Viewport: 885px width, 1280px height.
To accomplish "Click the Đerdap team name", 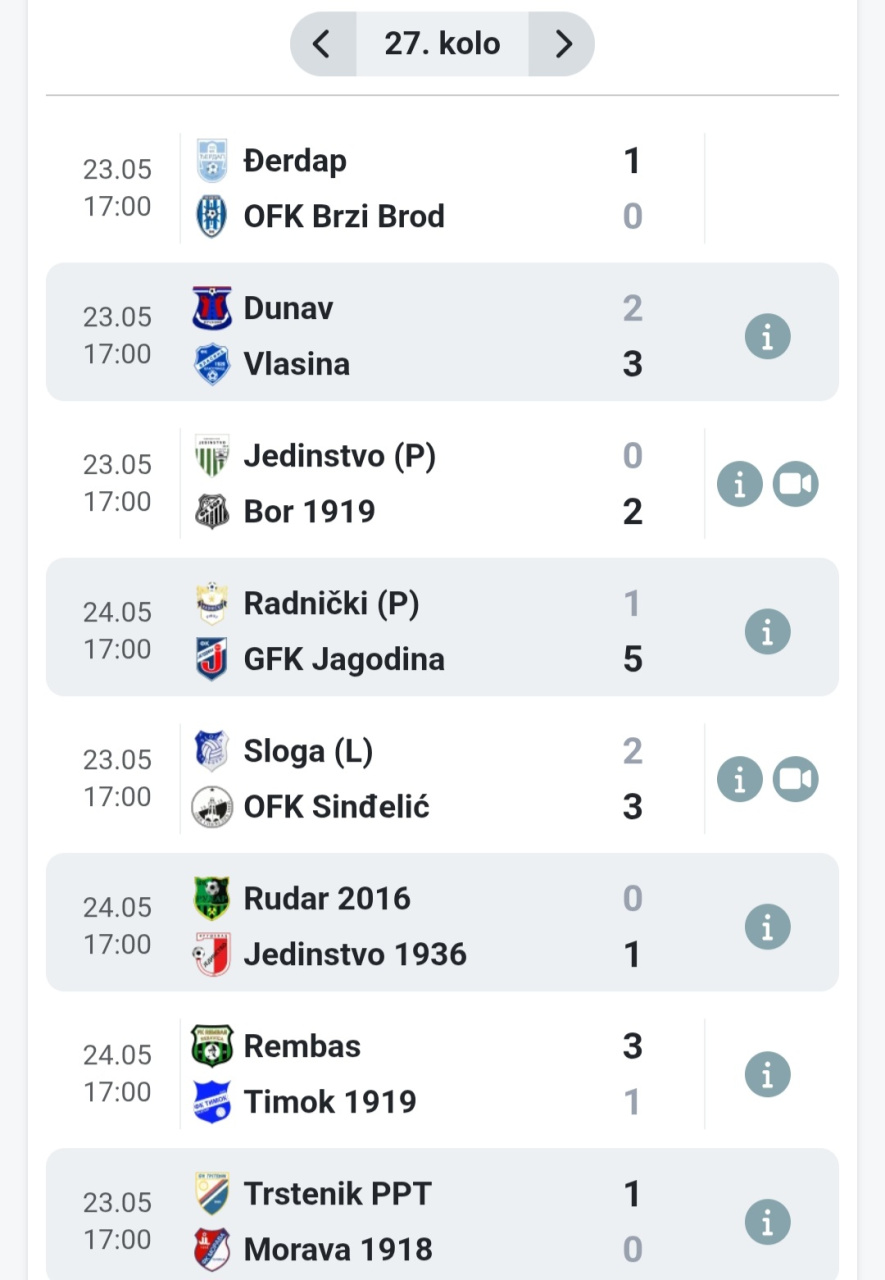I will tap(295, 161).
